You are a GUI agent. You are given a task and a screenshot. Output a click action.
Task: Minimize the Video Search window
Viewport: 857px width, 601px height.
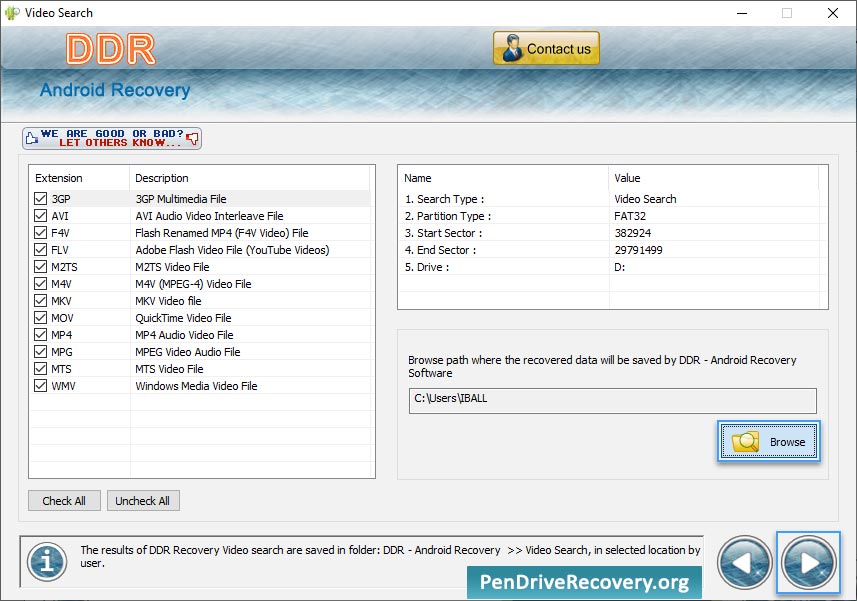tap(742, 13)
